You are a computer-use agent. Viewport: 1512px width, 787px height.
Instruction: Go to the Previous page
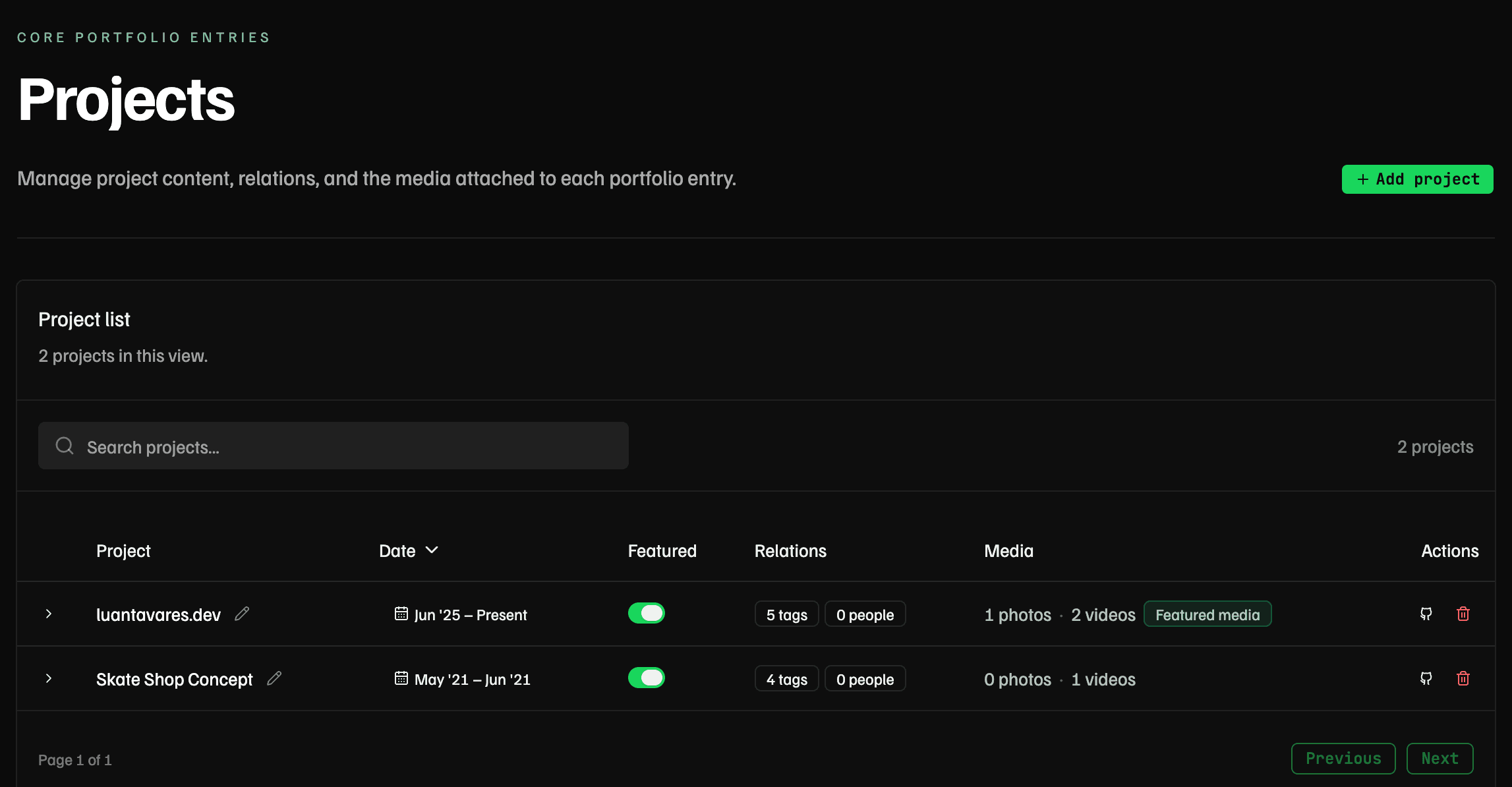[1343, 759]
